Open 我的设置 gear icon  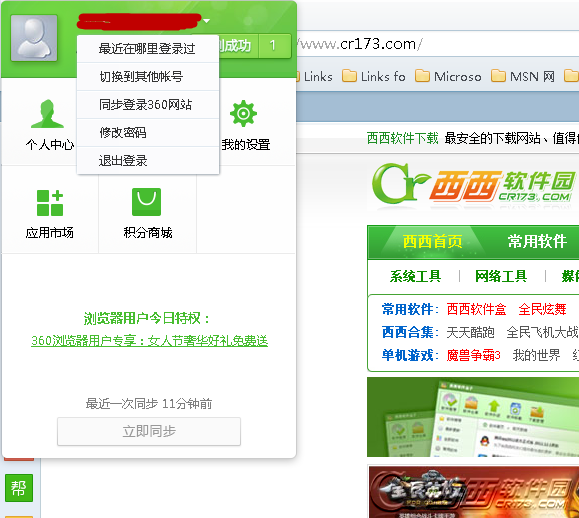(x=243, y=113)
